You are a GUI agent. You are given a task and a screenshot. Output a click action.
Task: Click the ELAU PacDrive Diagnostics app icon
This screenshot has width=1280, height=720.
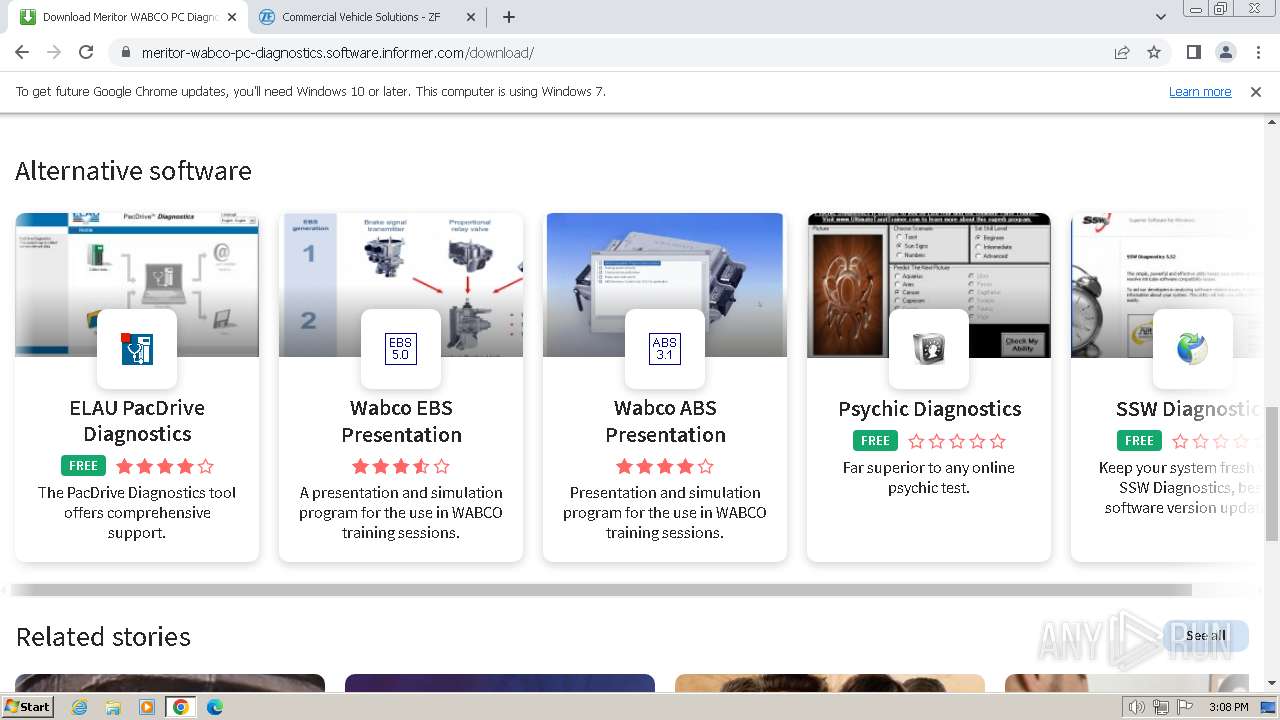pyautogui.click(x=137, y=349)
